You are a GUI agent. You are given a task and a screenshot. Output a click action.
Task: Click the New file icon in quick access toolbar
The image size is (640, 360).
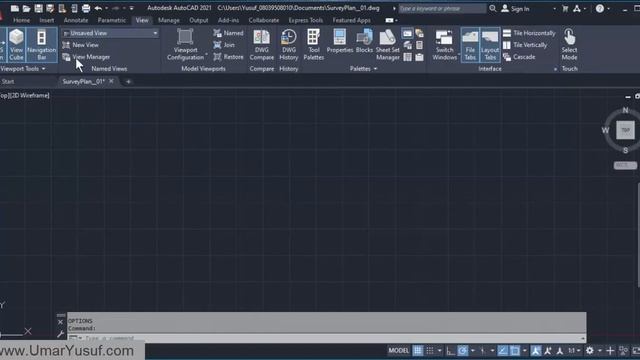click(x=15, y=8)
